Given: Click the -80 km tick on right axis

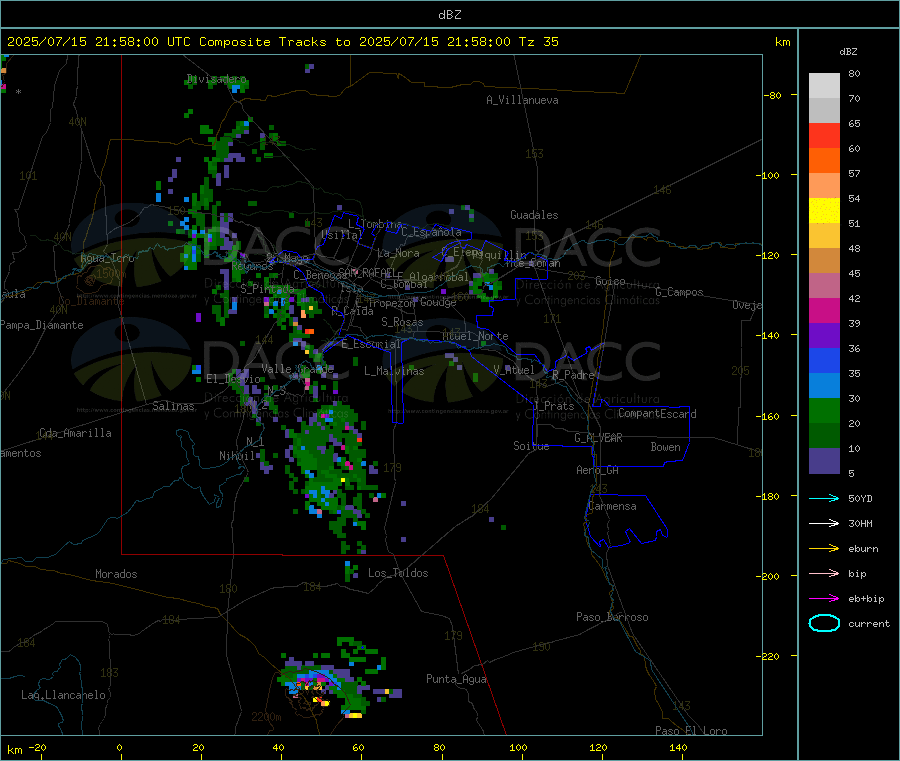Looking at the screenshot, I should click(x=773, y=95).
